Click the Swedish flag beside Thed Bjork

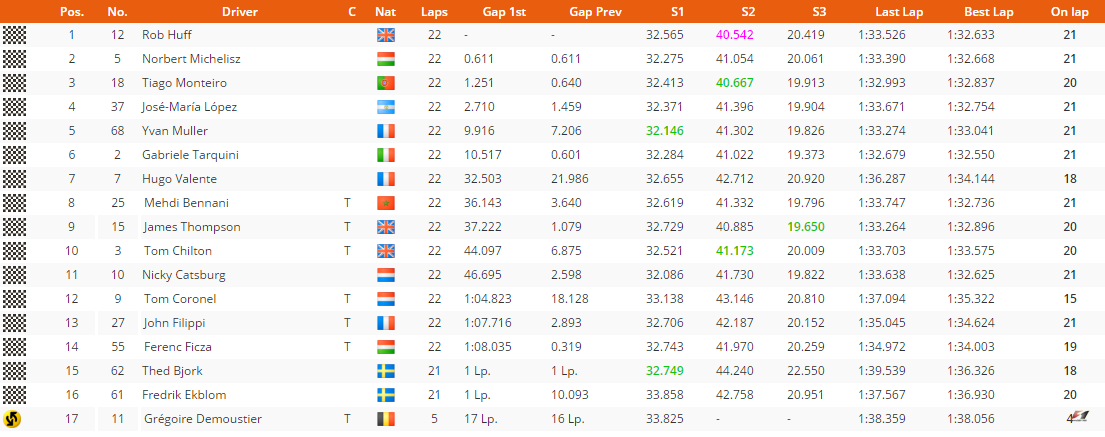(x=387, y=371)
